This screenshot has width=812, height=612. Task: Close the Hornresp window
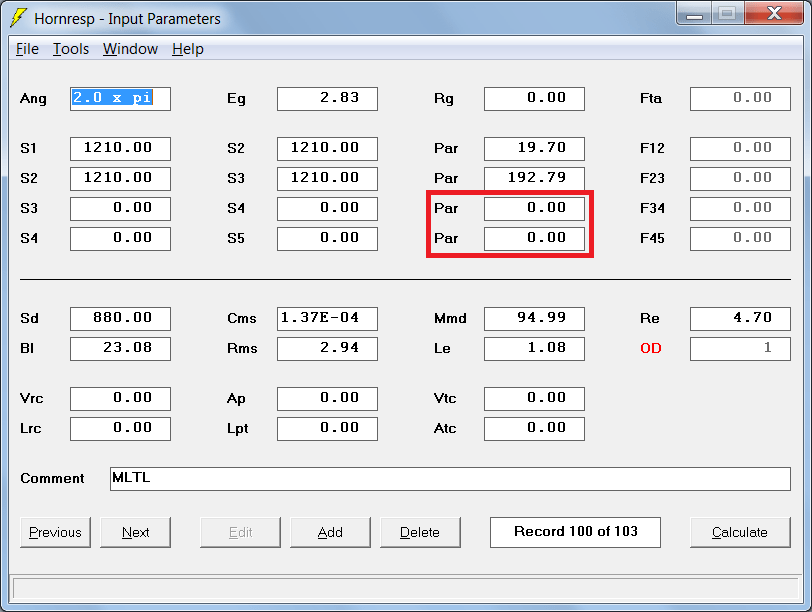(x=774, y=14)
